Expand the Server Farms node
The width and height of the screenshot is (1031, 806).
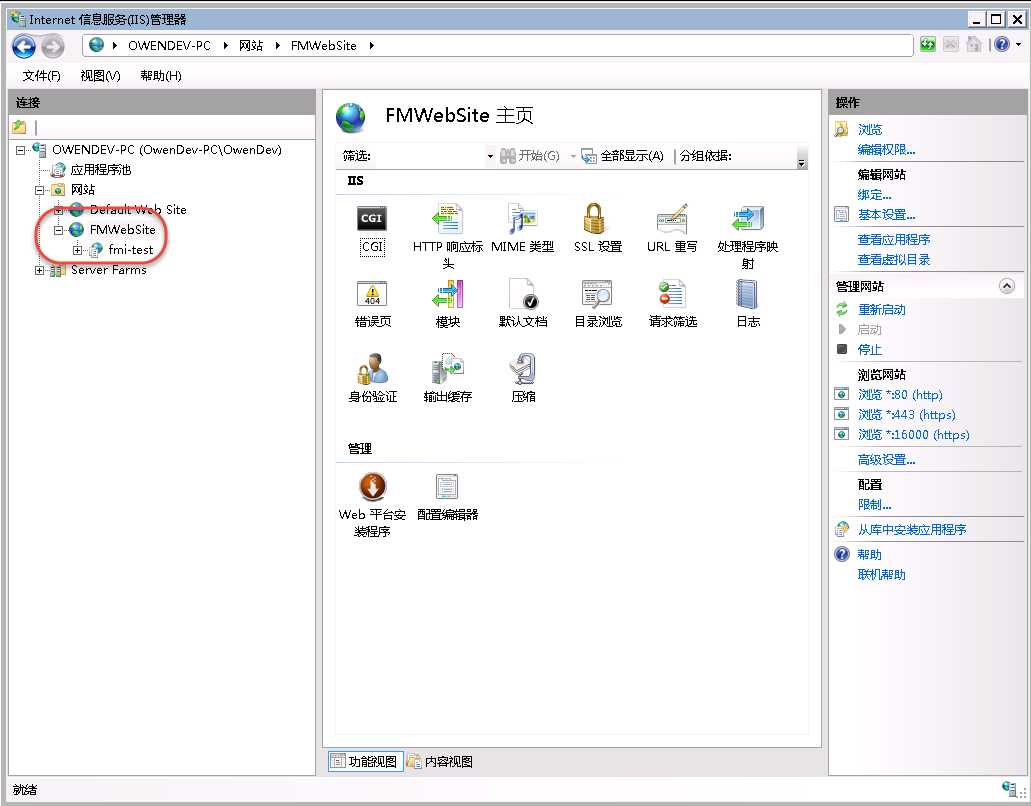39,270
